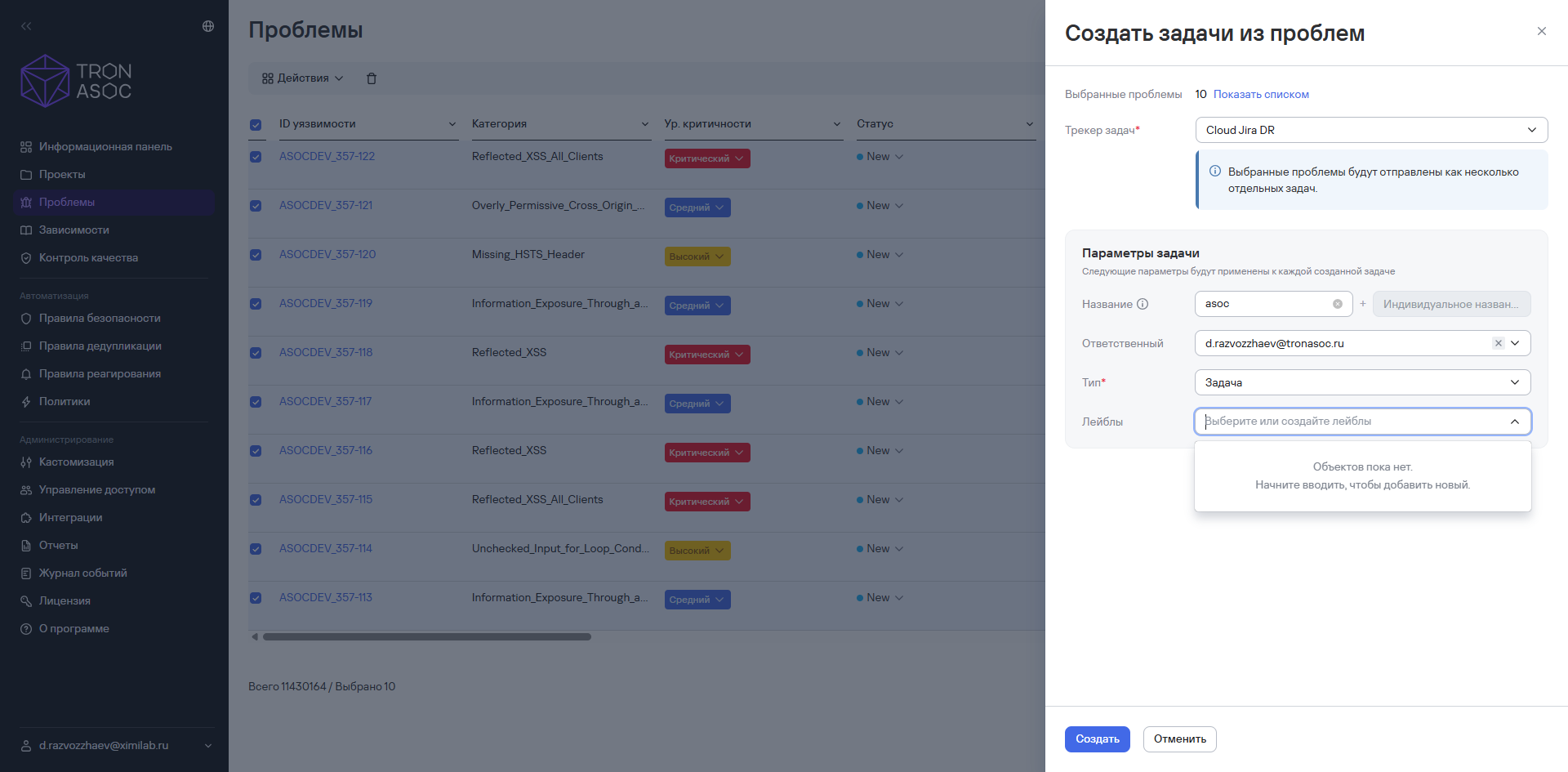The image size is (1568, 772).
Task: Open Ур. критичности column filter chevron
Action: click(x=837, y=124)
